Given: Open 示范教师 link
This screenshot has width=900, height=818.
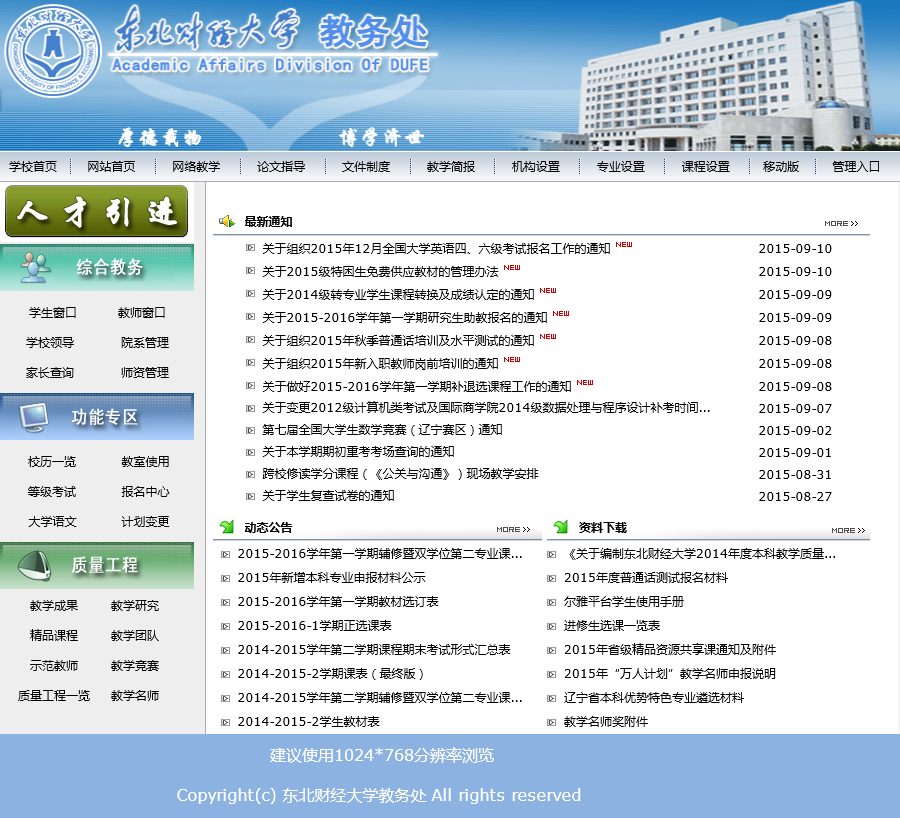Looking at the screenshot, I should (x=54, y=666).
